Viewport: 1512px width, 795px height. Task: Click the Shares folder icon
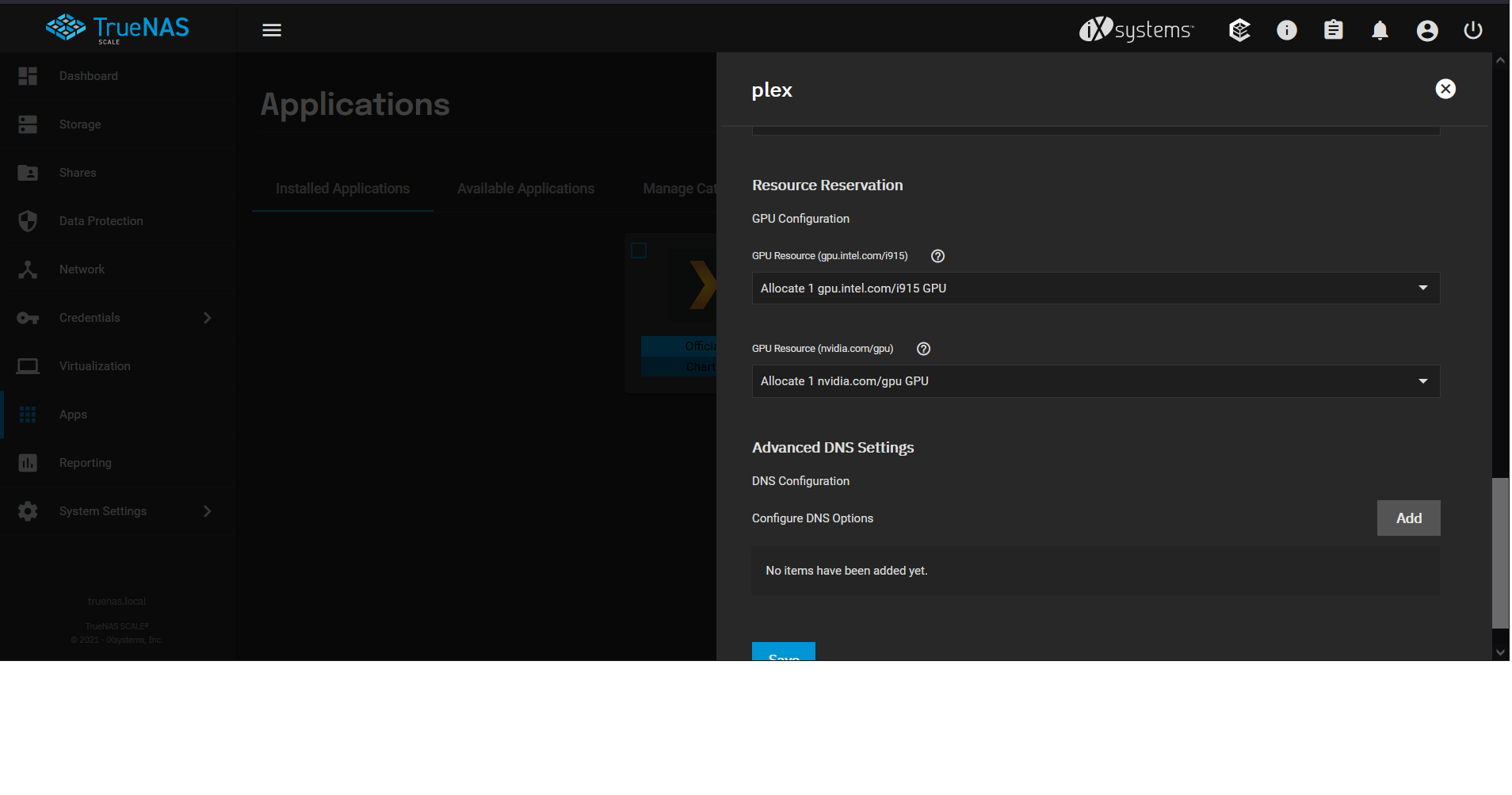pyautogui.click(x=28, y=173)
